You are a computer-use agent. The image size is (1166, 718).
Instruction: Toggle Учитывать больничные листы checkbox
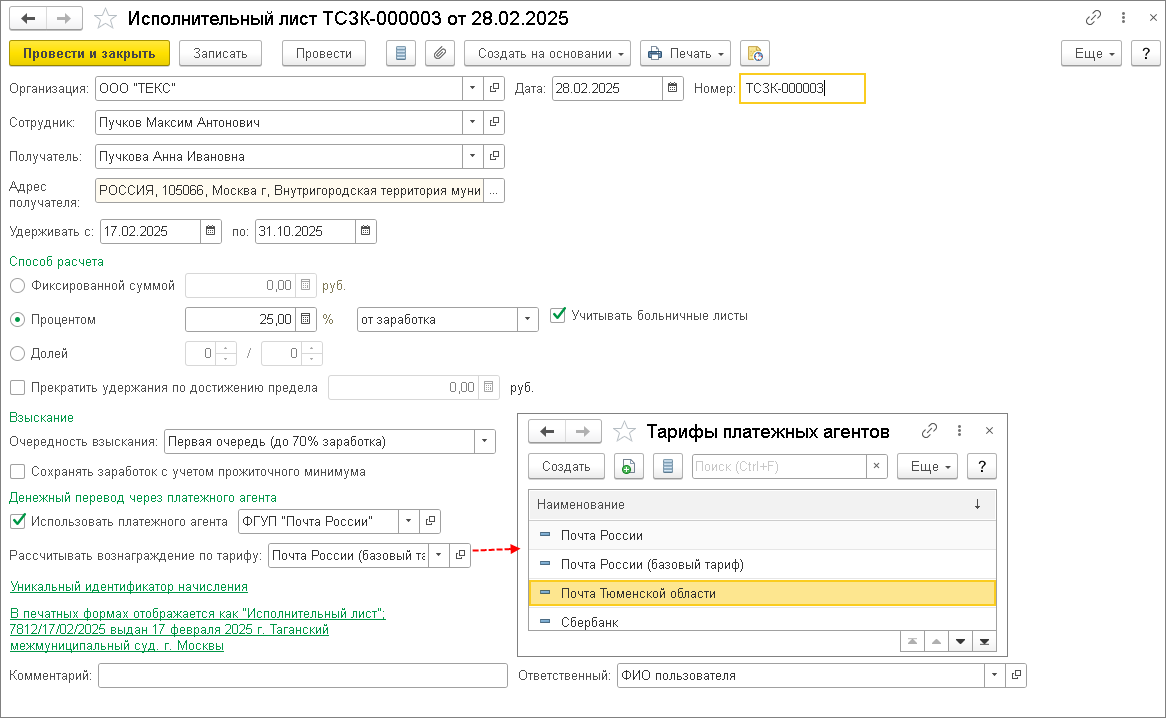(x=558, y=315)
